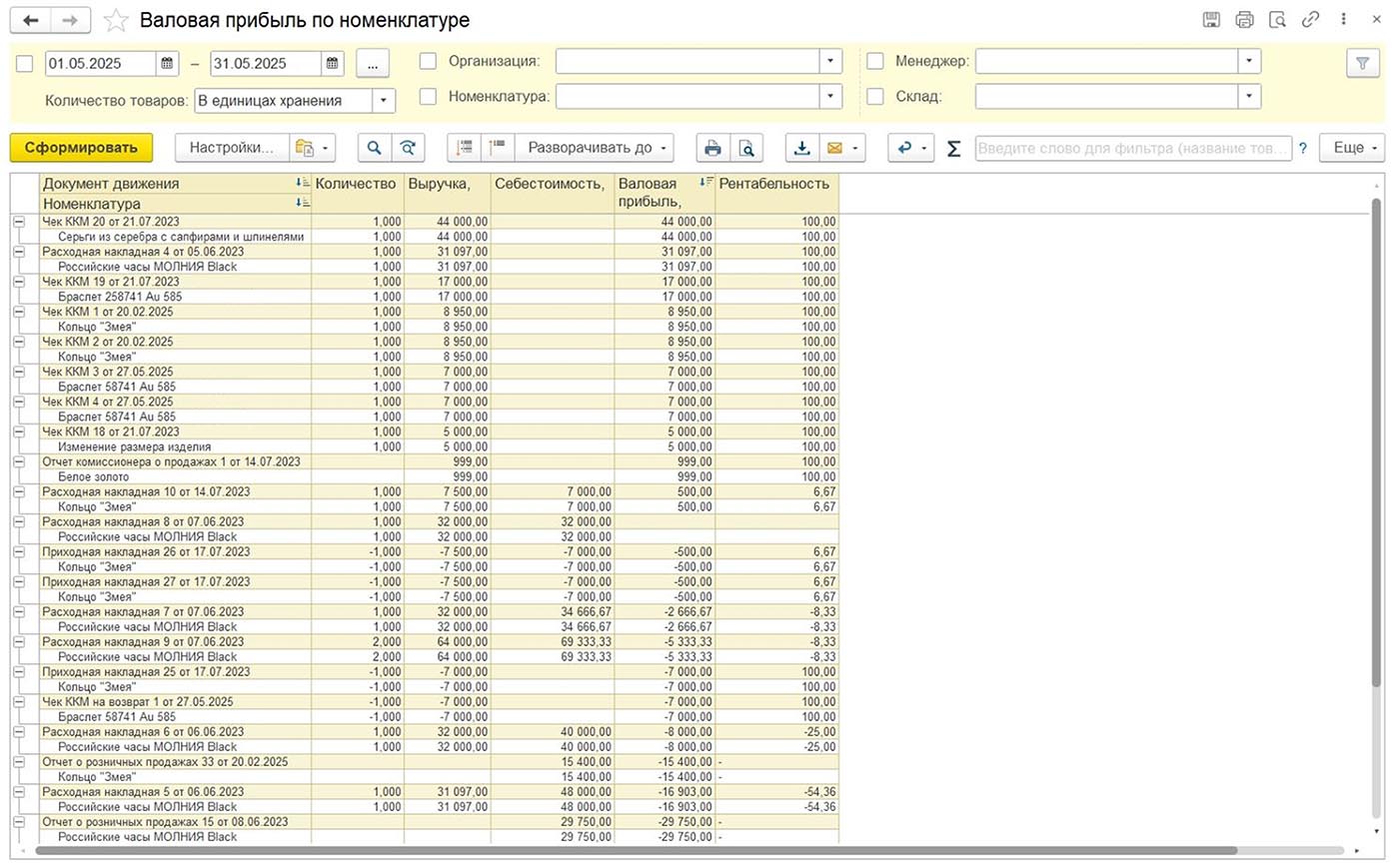Click the horizontal scrollbar at bottom
This screenshot has width=1399, height=868.
click(x=636, y=851)
